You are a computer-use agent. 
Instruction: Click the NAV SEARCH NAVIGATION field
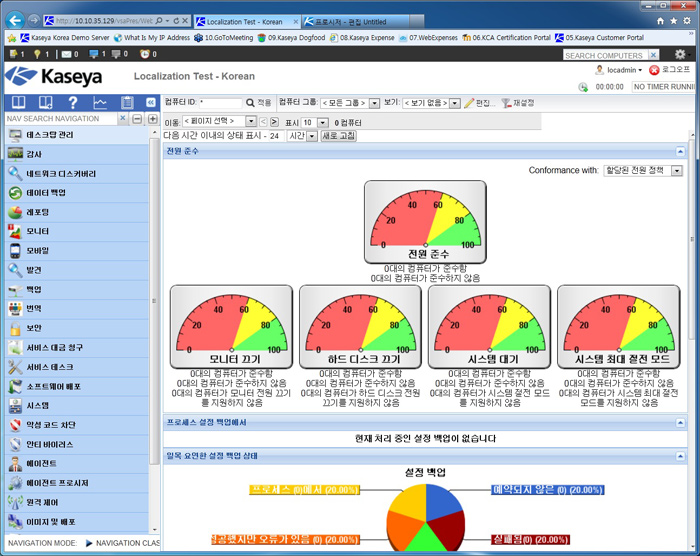coord(61,119)
